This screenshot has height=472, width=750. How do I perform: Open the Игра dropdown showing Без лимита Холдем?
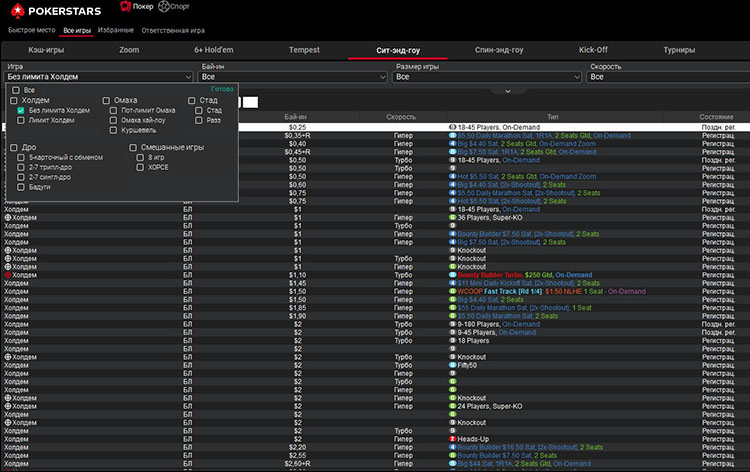tap(99, 77)
